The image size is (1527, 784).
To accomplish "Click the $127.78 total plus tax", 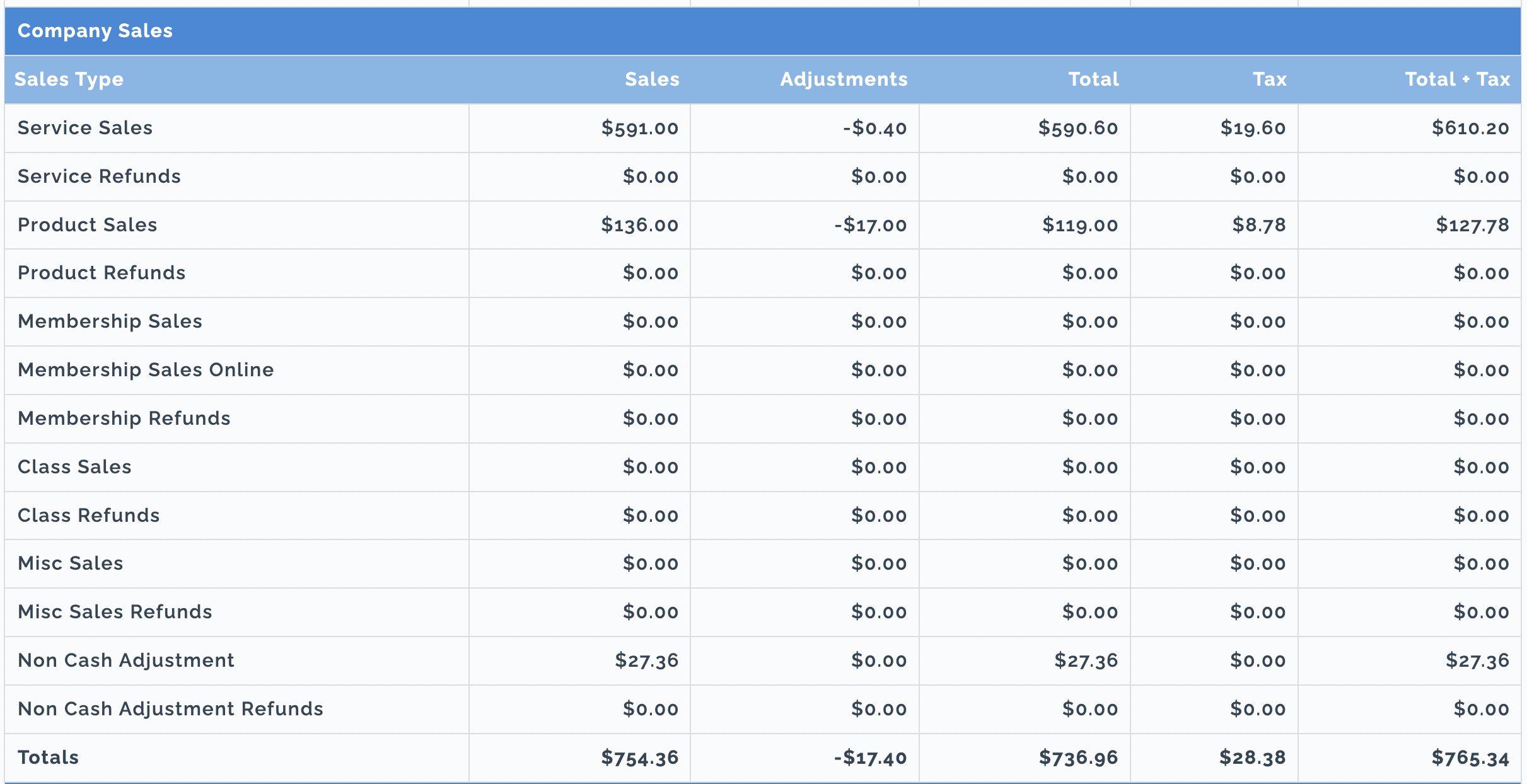I will pyautogui.click(x=1472, y=225).
